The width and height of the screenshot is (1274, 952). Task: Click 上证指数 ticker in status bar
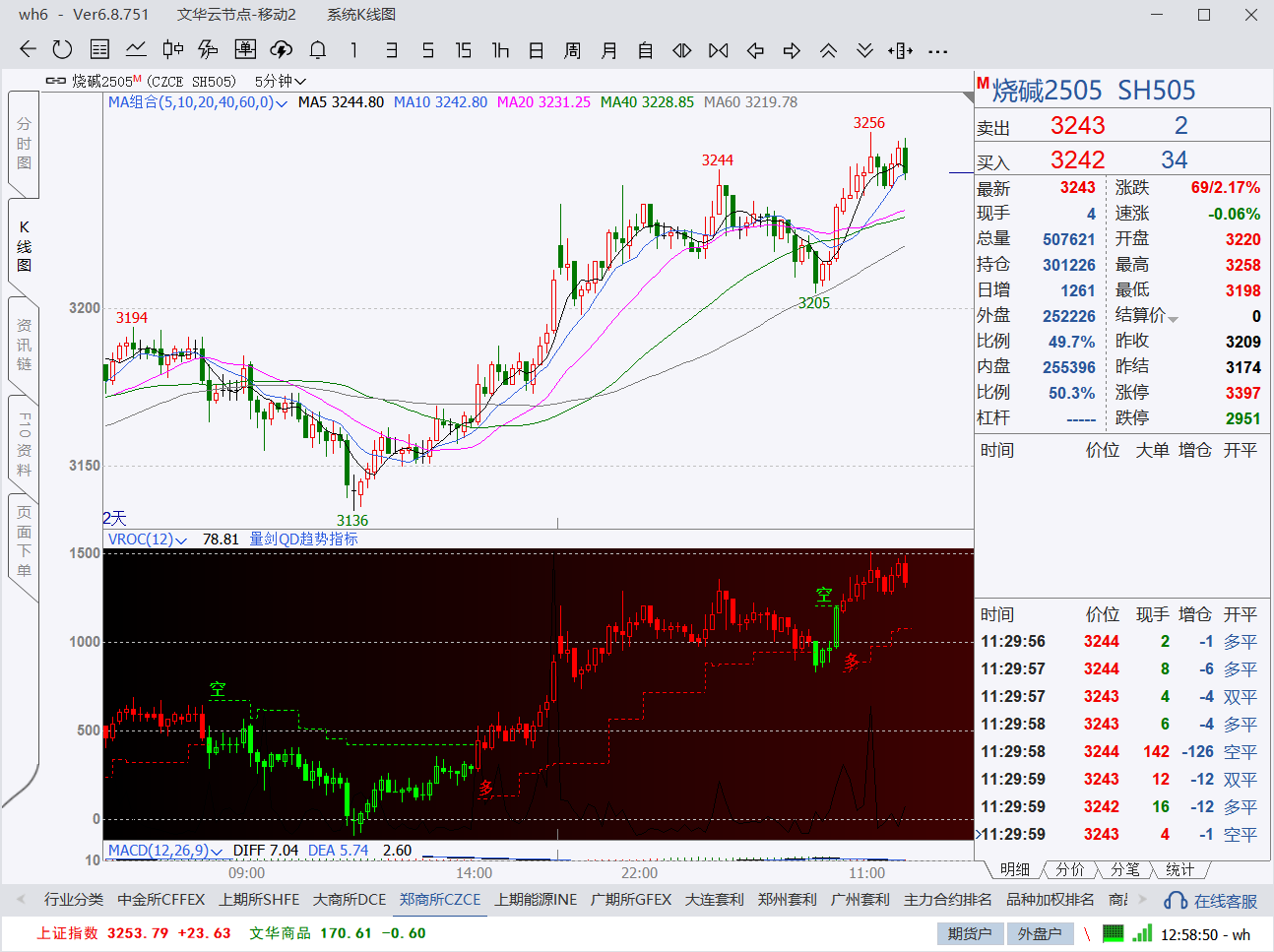(133, 933)
